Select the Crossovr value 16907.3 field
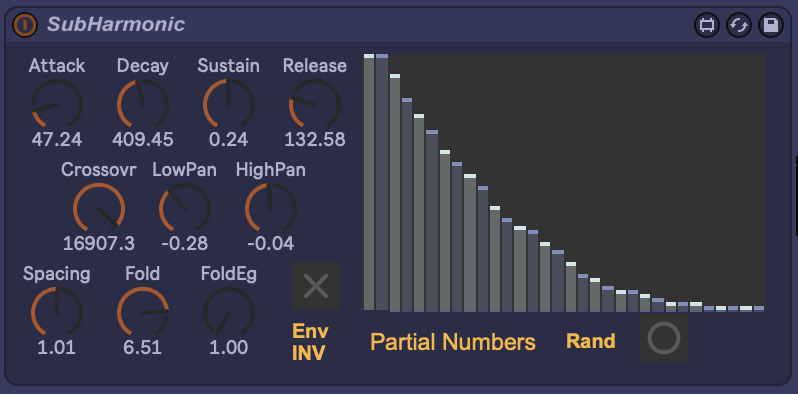Screen dimensions: 798x394 pyautogui.click(x=99, y=244)
